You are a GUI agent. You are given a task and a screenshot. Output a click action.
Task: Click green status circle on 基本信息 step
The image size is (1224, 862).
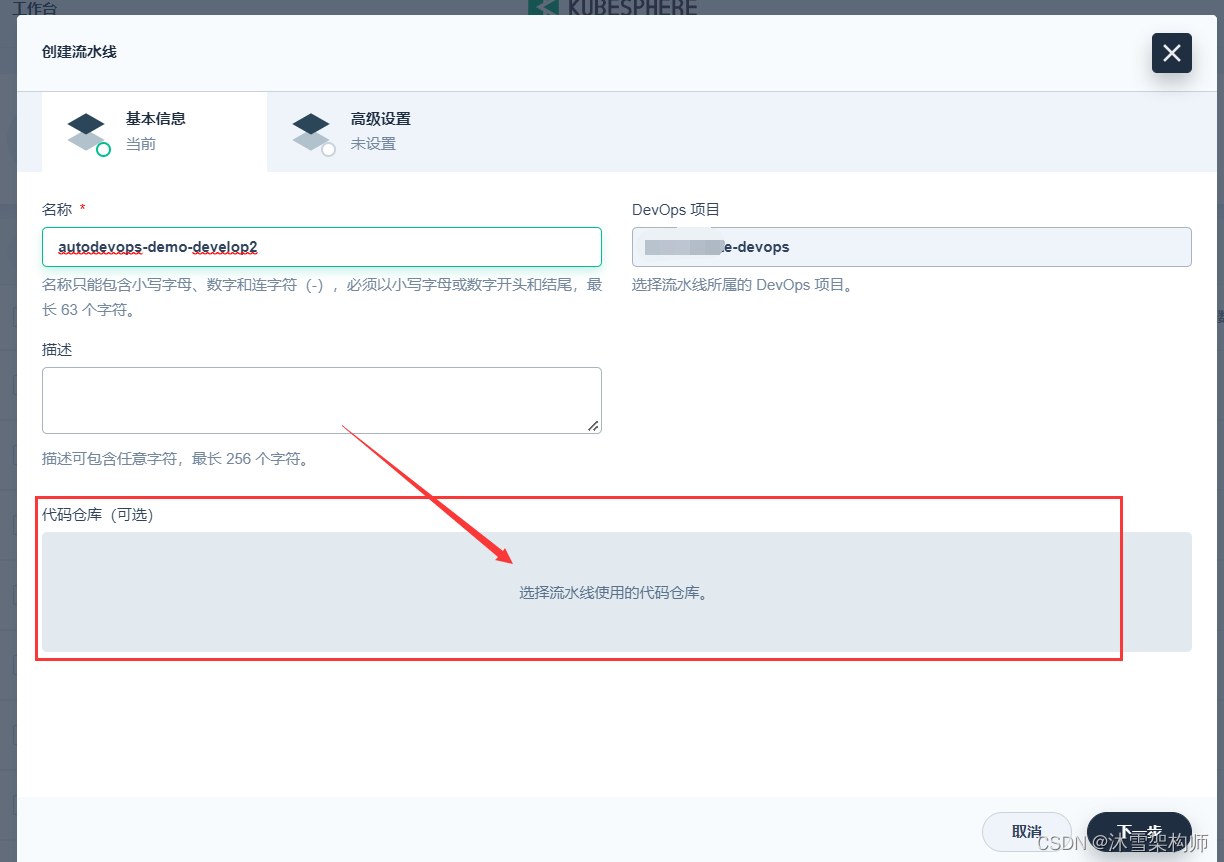[103, 150]
